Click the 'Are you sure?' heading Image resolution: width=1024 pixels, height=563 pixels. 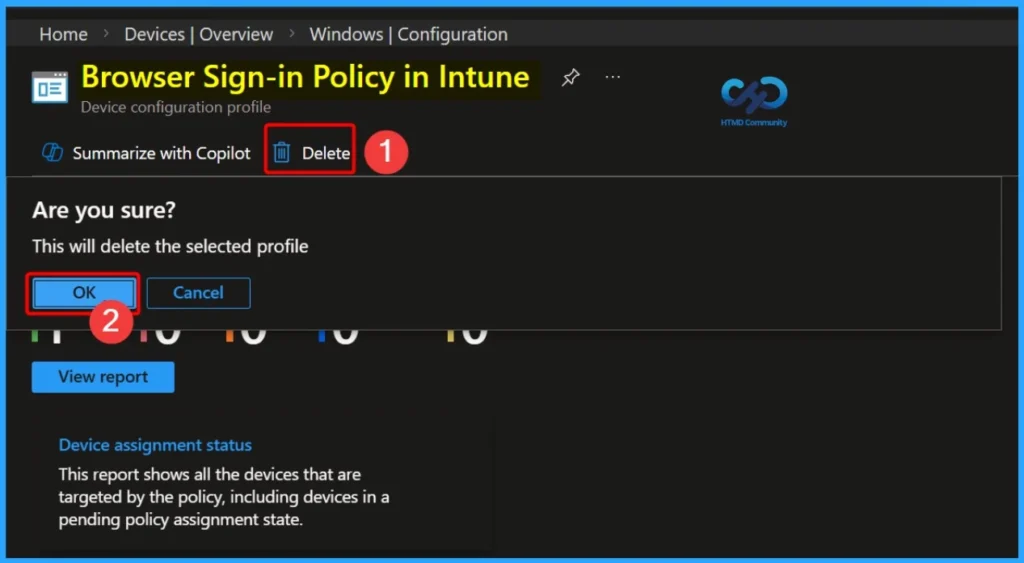tap(104, 210)
